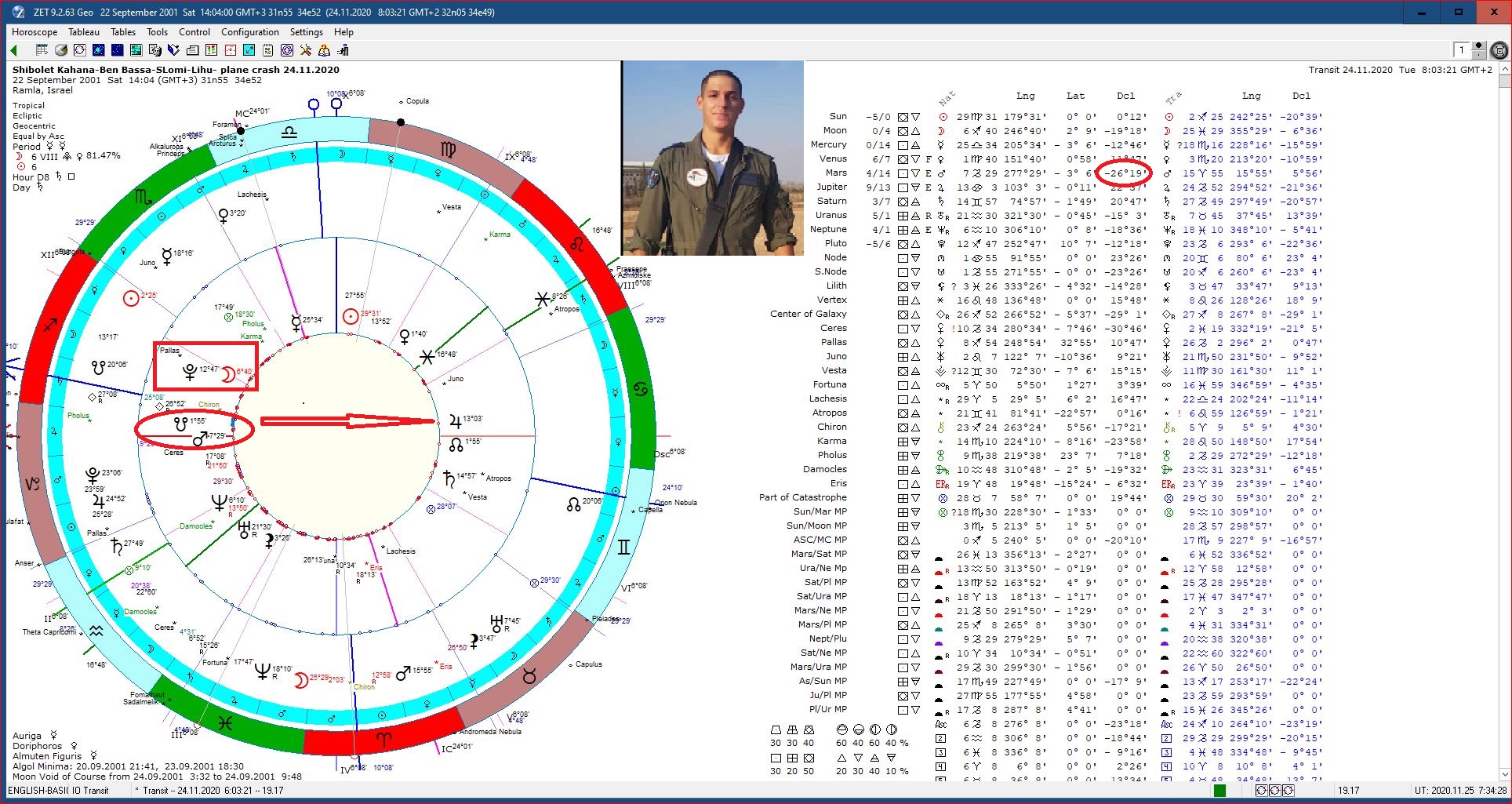This screenshot has width=1512, height=804.
Task: Click the Cancer glyph on the zodiac ring
Action: coord(641,389)
